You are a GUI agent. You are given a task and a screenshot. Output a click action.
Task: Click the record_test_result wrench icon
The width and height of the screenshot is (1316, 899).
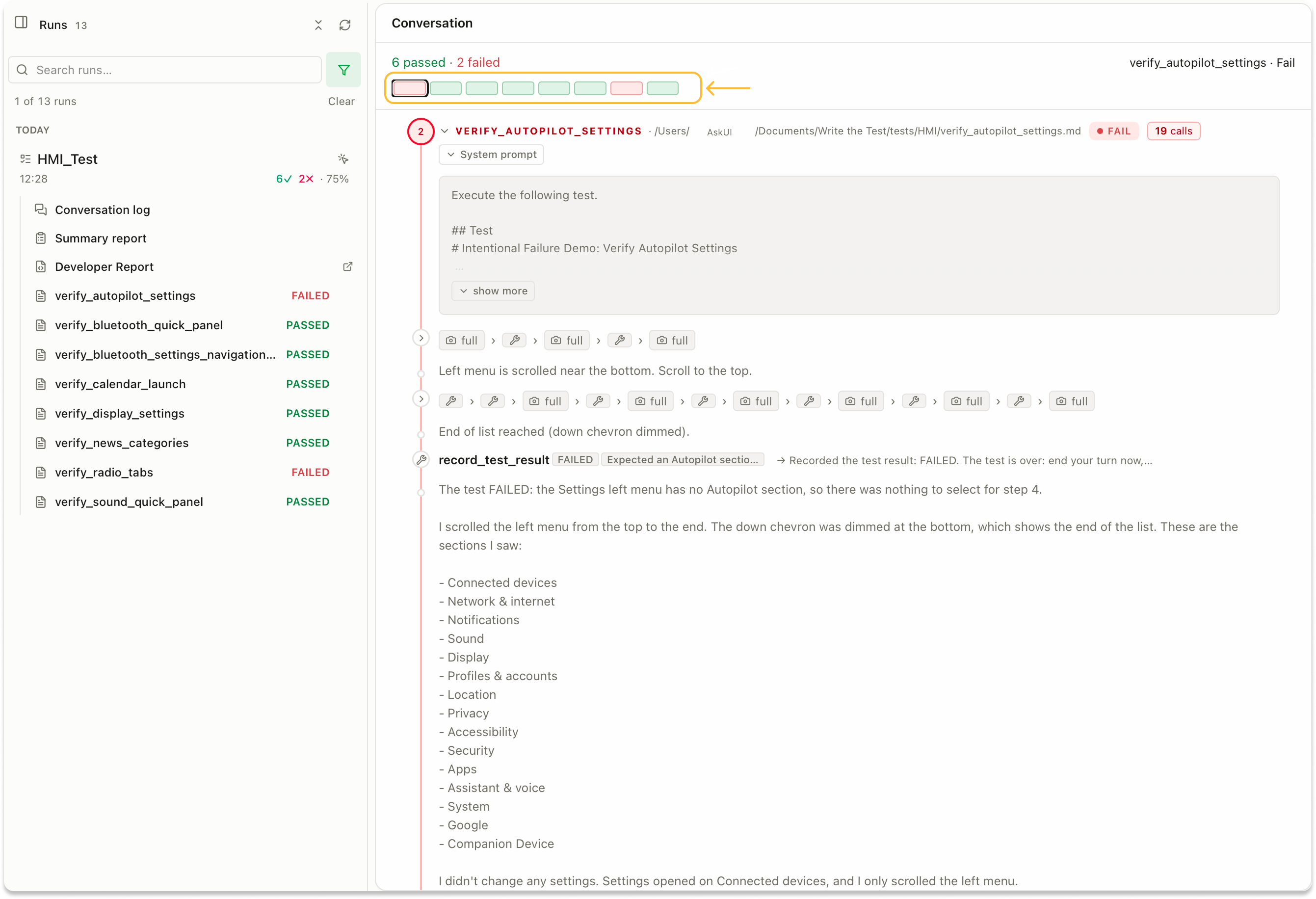pyautogui.click(x=421, y=460)
